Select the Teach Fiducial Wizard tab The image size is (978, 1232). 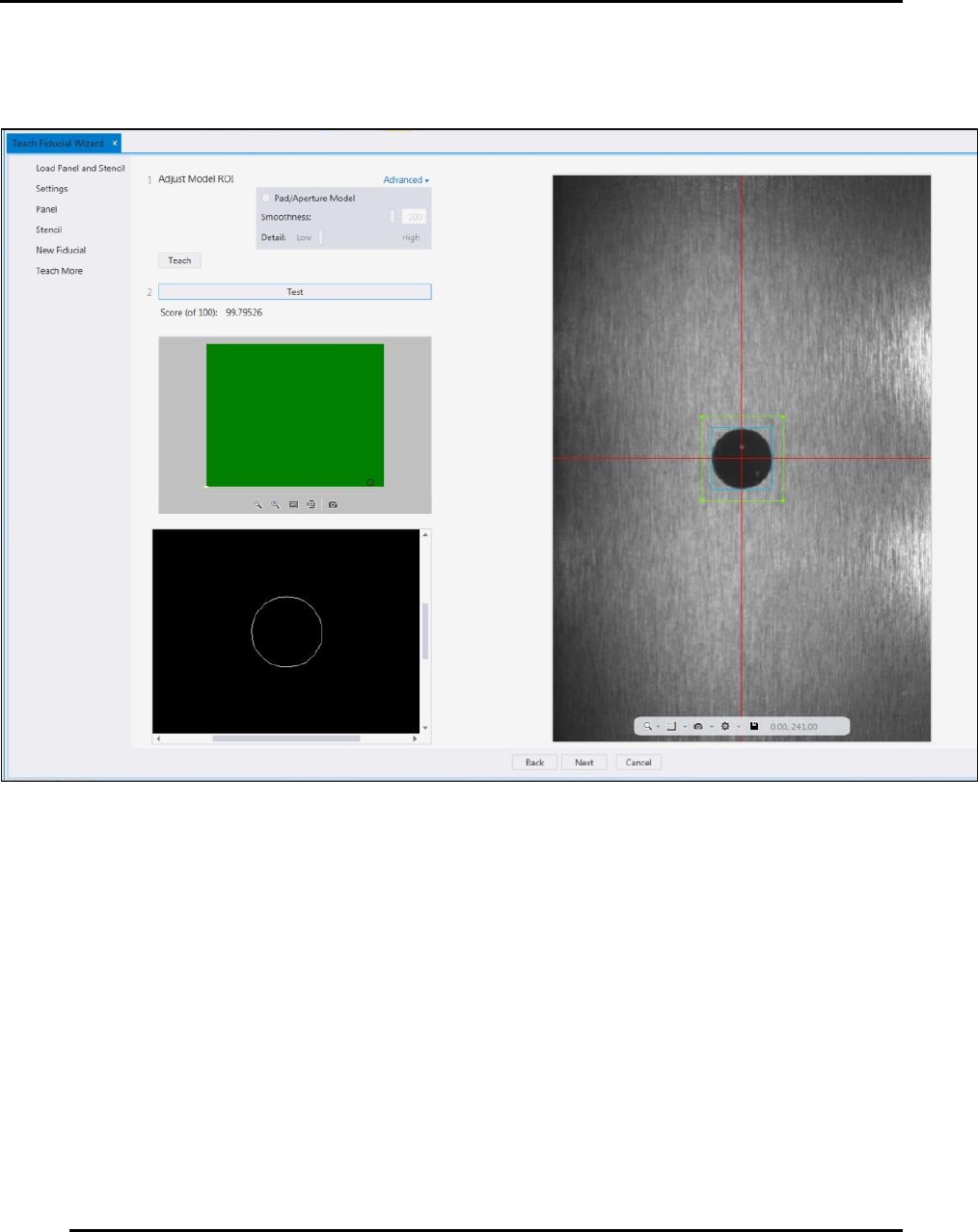tap(58, 144)
